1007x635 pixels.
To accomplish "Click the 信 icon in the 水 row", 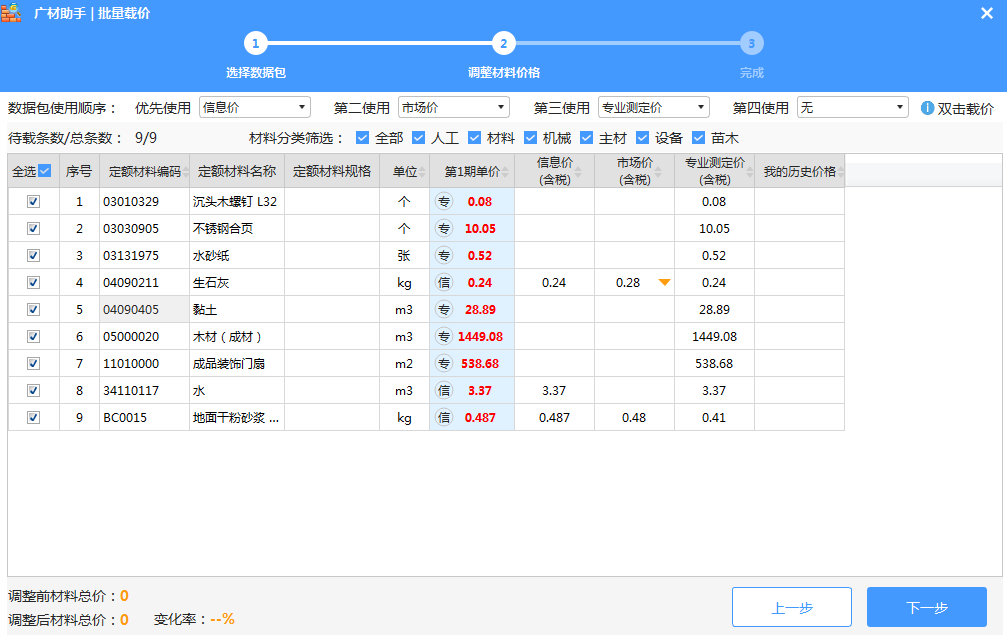I will click(x=444, y=391).
